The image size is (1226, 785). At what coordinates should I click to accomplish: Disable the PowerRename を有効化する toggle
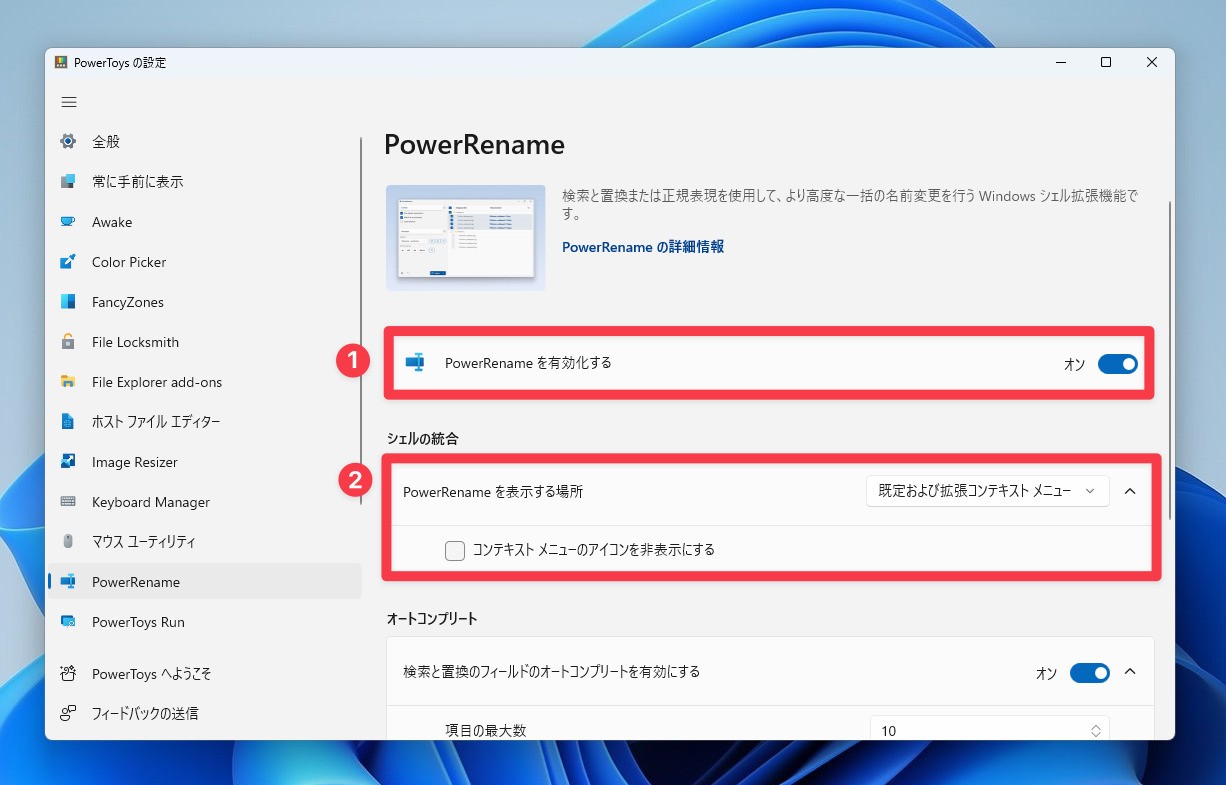click(1117, 363)
